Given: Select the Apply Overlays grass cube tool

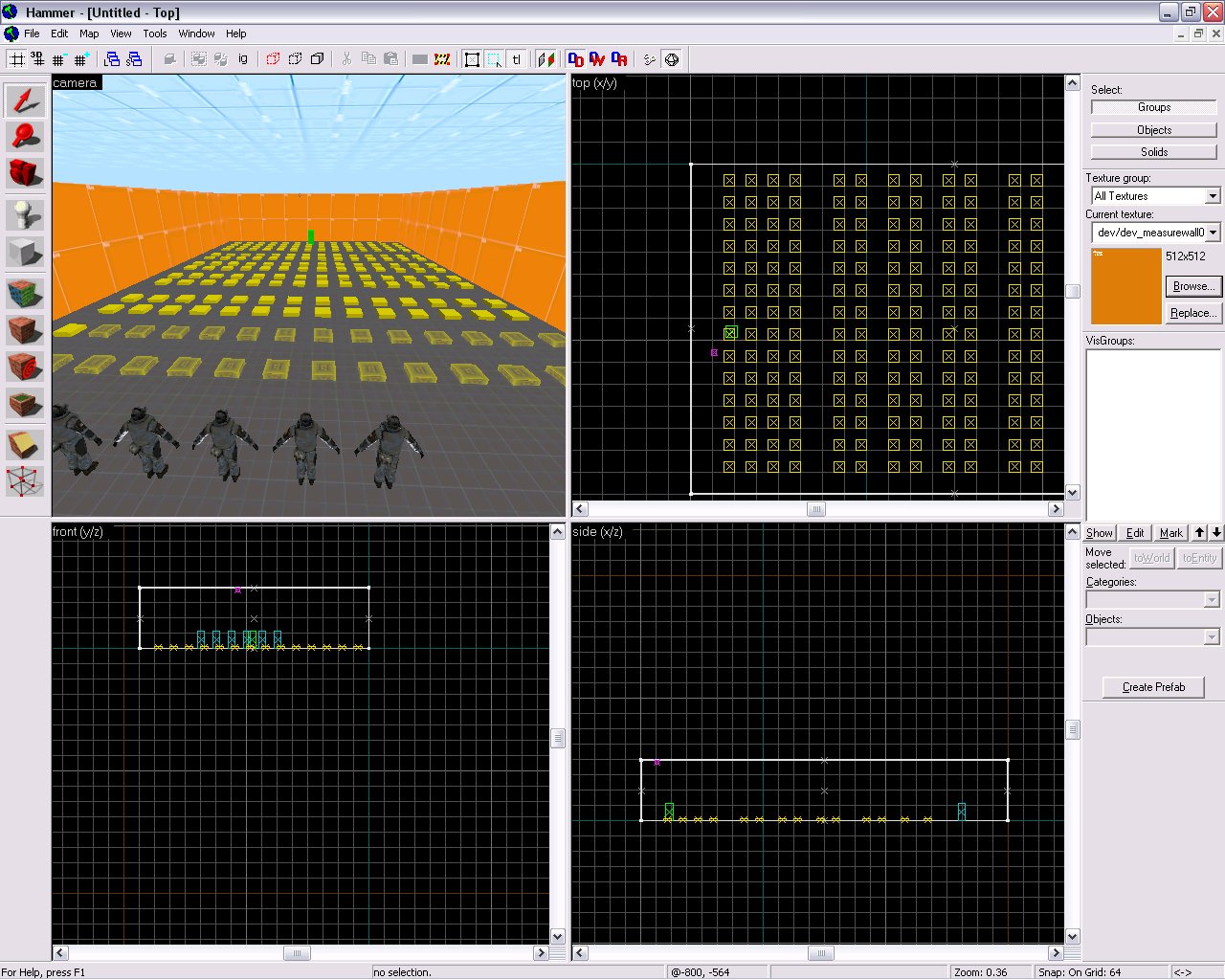Looking at the screenshot, I should tap(25, 403).
